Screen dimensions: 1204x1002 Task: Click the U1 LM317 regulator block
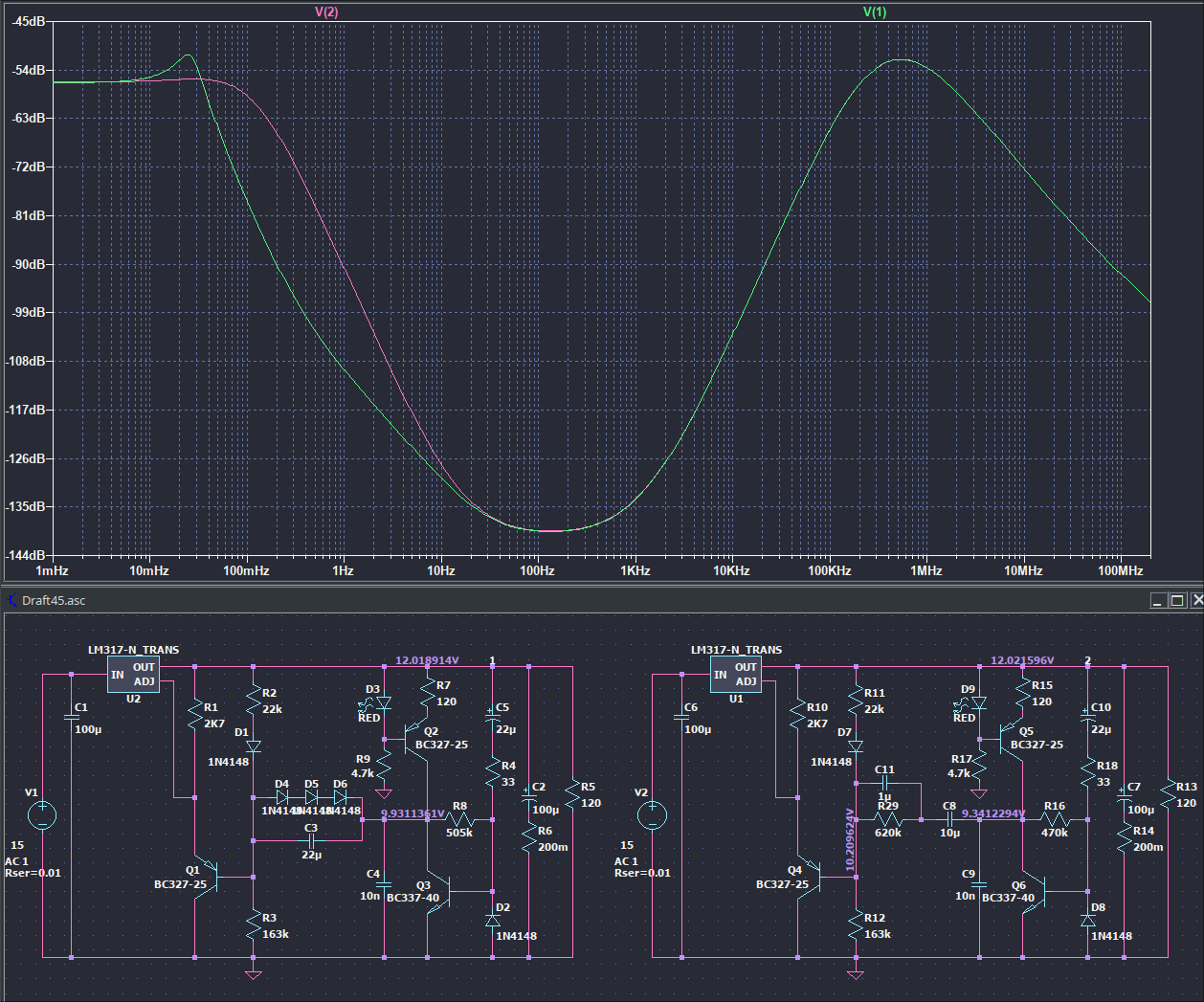(736, 675)
